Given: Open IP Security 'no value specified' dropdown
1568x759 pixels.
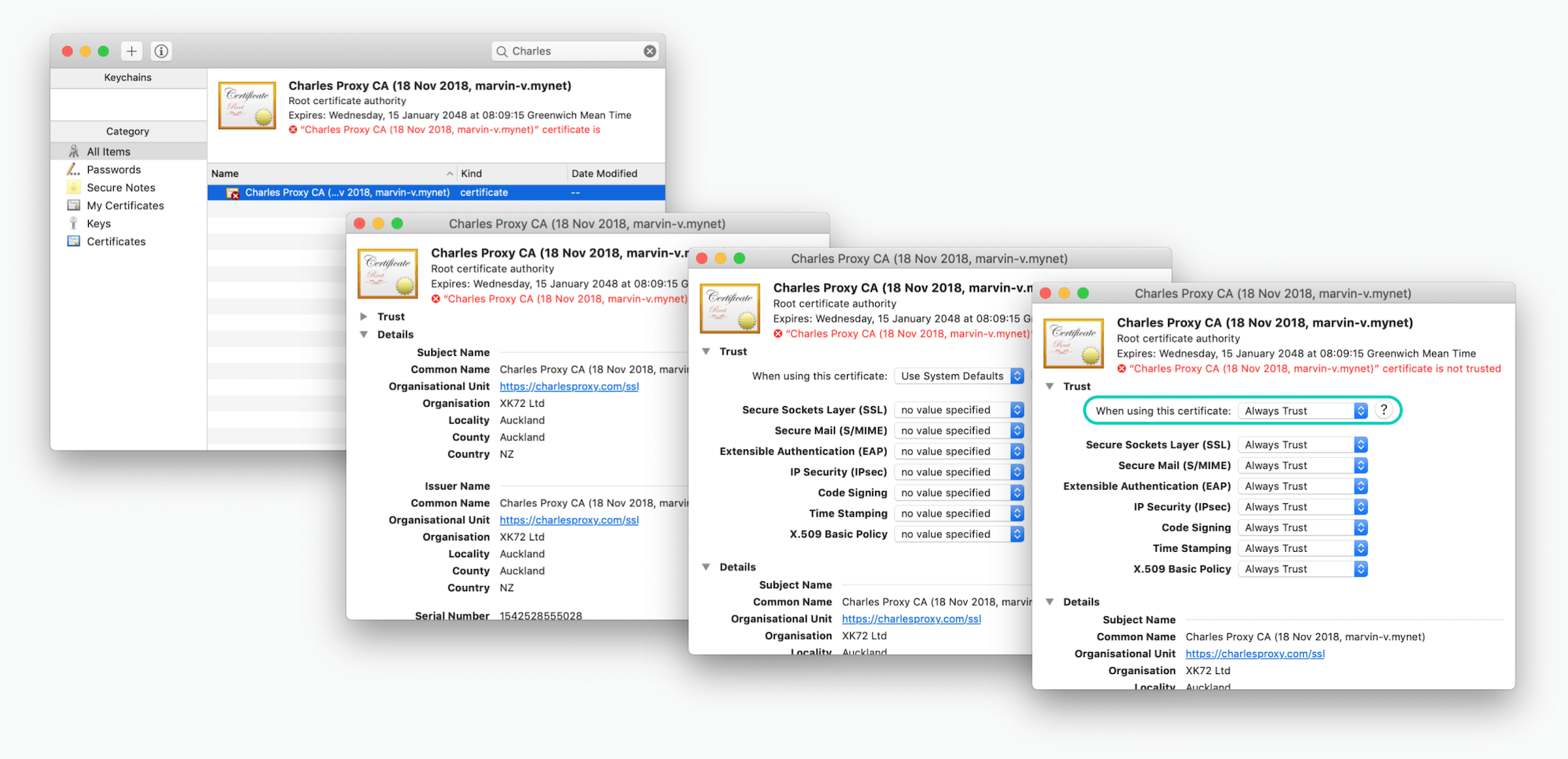Looking at the screenshot, I should [959, 472].
